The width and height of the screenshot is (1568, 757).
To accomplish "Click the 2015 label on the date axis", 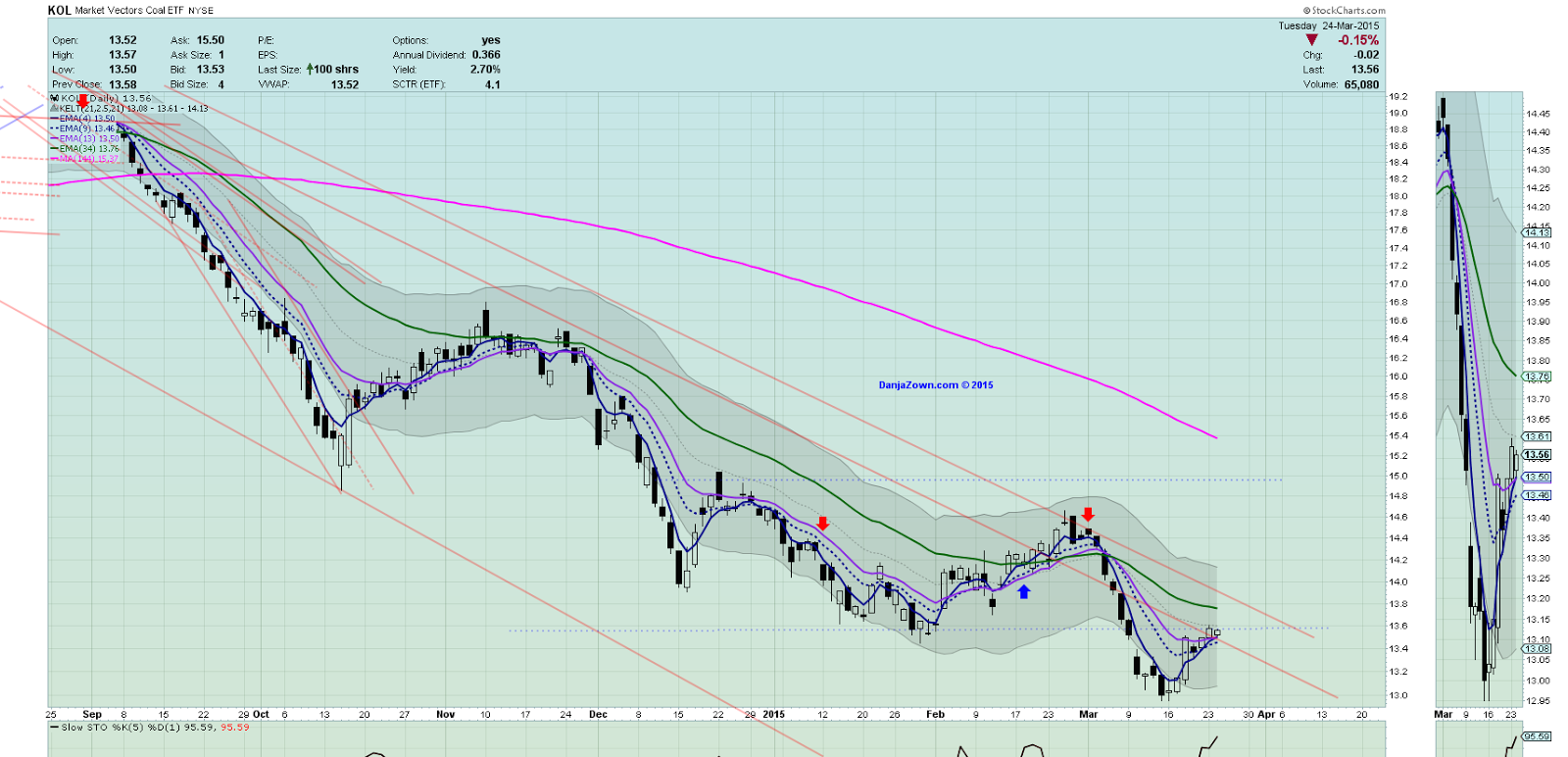I will tap(774, 715).
